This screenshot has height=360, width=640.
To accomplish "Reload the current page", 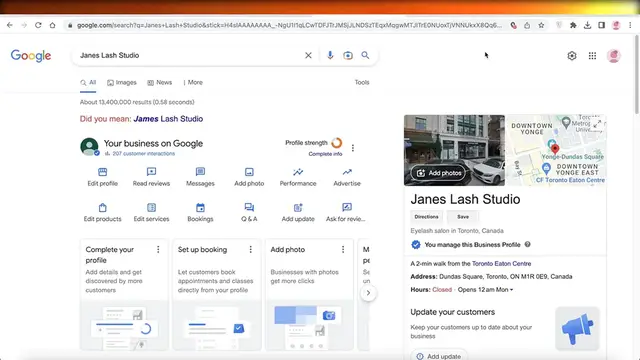I will click(38, 25).
